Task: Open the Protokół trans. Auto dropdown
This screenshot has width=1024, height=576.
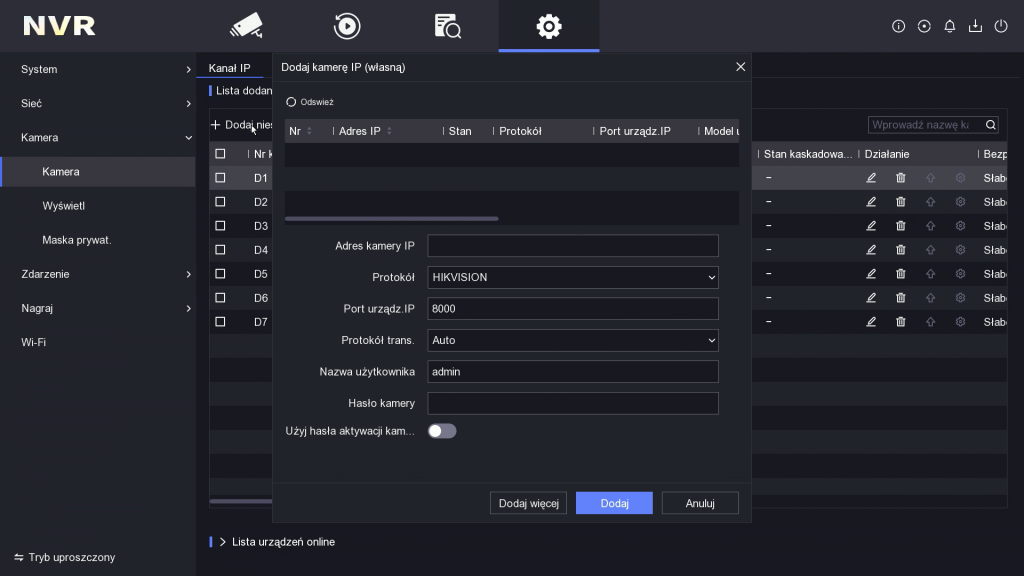Action: (573, 340)
